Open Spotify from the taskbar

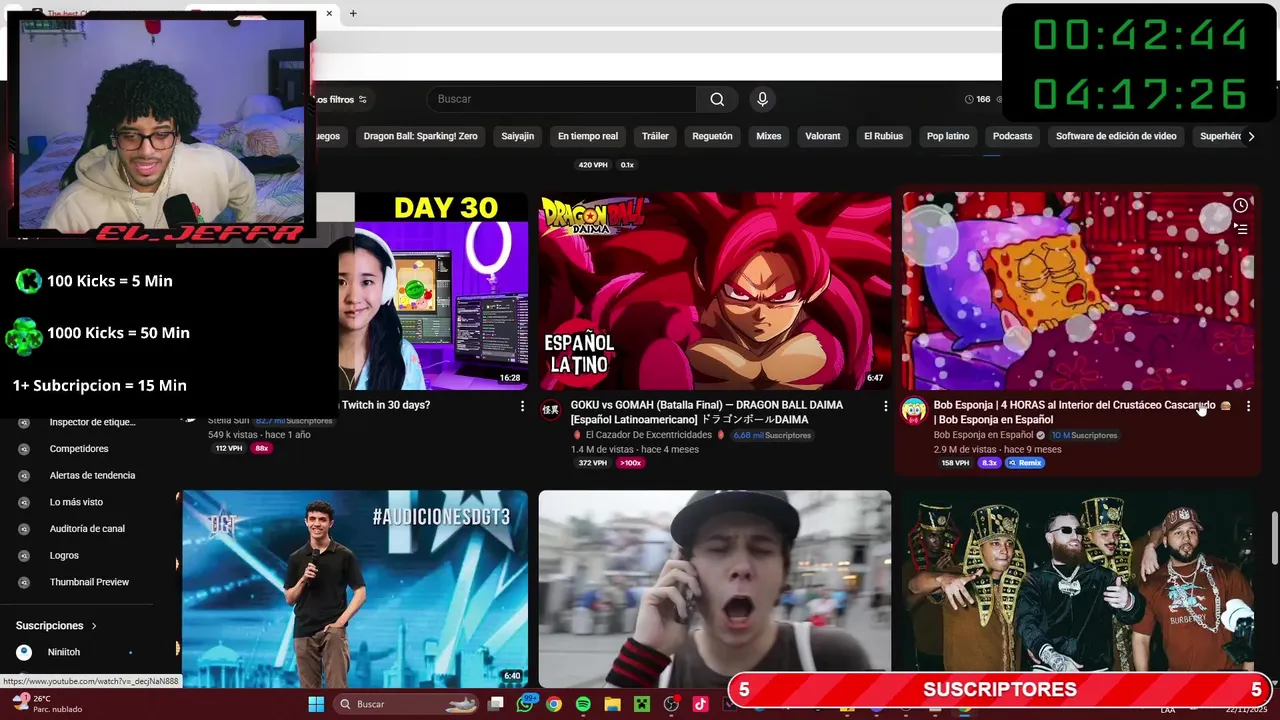583,704
